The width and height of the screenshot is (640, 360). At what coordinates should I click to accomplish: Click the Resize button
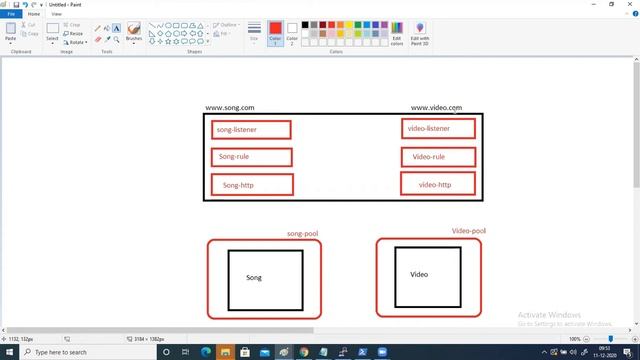coord(73,33)
